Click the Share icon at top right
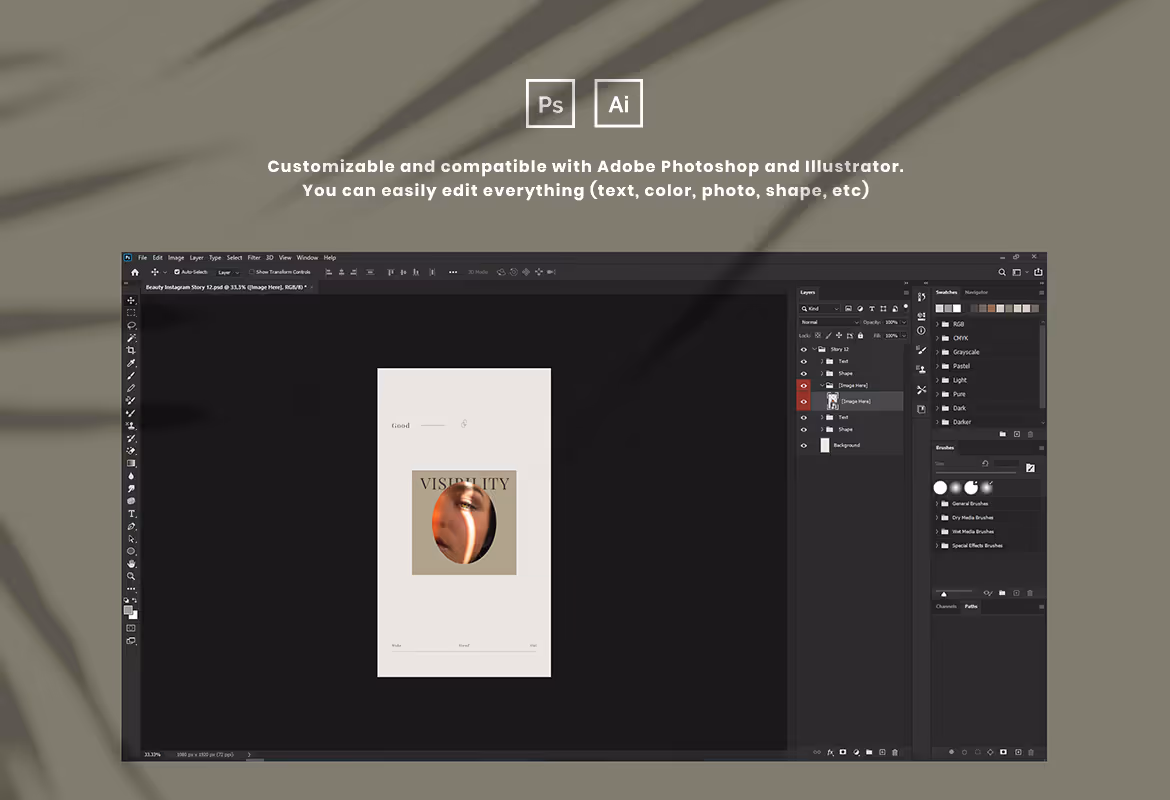Image resolution: width=1170 pixels, height=800 pixels. pyautogui.click(x=1038, y=272)
